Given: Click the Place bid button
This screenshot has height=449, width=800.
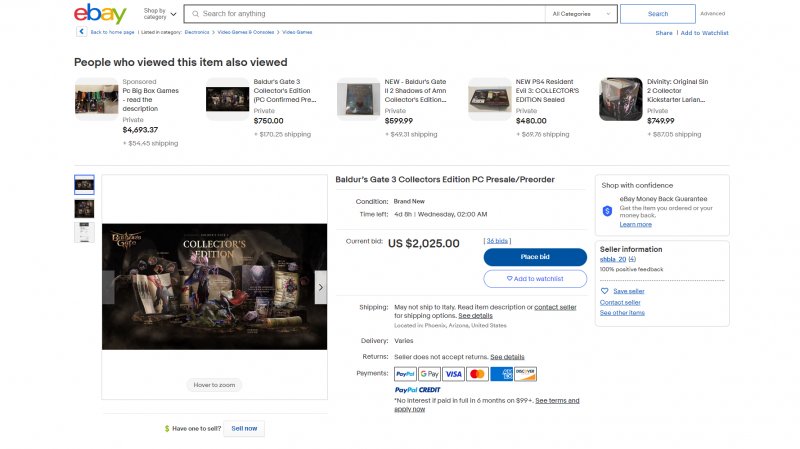Looking at the screenshot, I should [x=535, y=257].
